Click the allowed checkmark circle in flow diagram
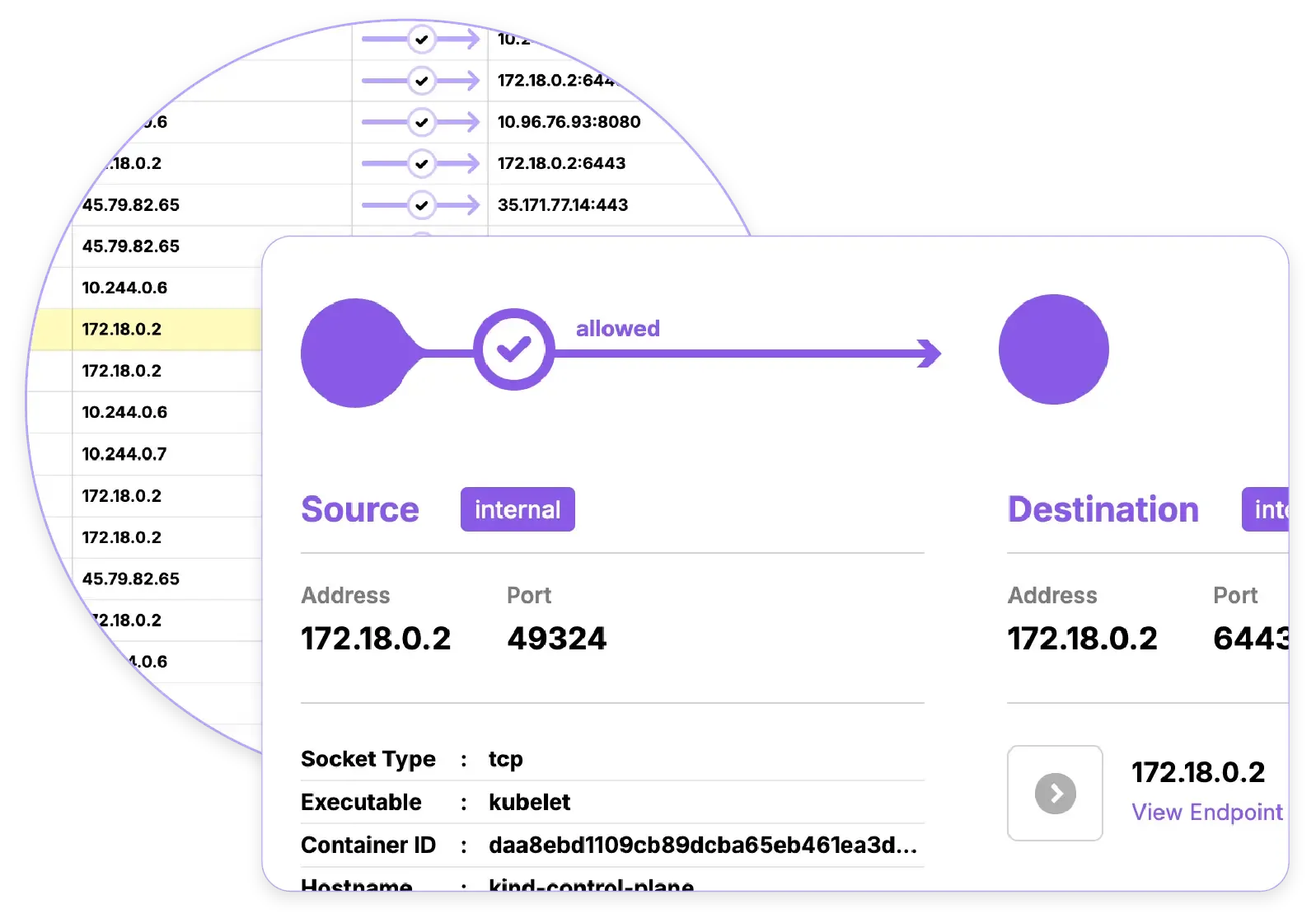The image size is (1316, 923). click(513, 350)
